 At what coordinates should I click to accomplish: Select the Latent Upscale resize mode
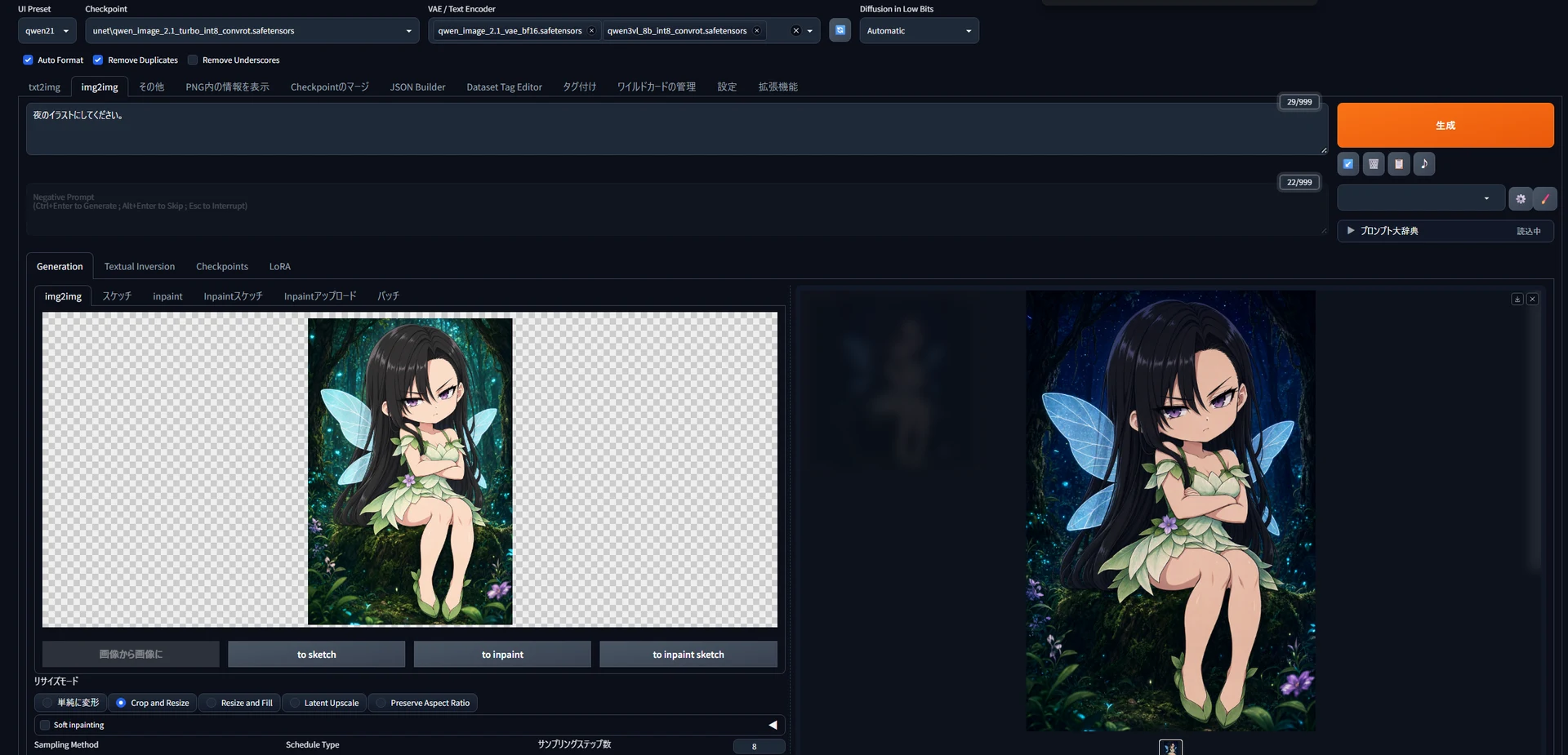click(x=324, y=703)
